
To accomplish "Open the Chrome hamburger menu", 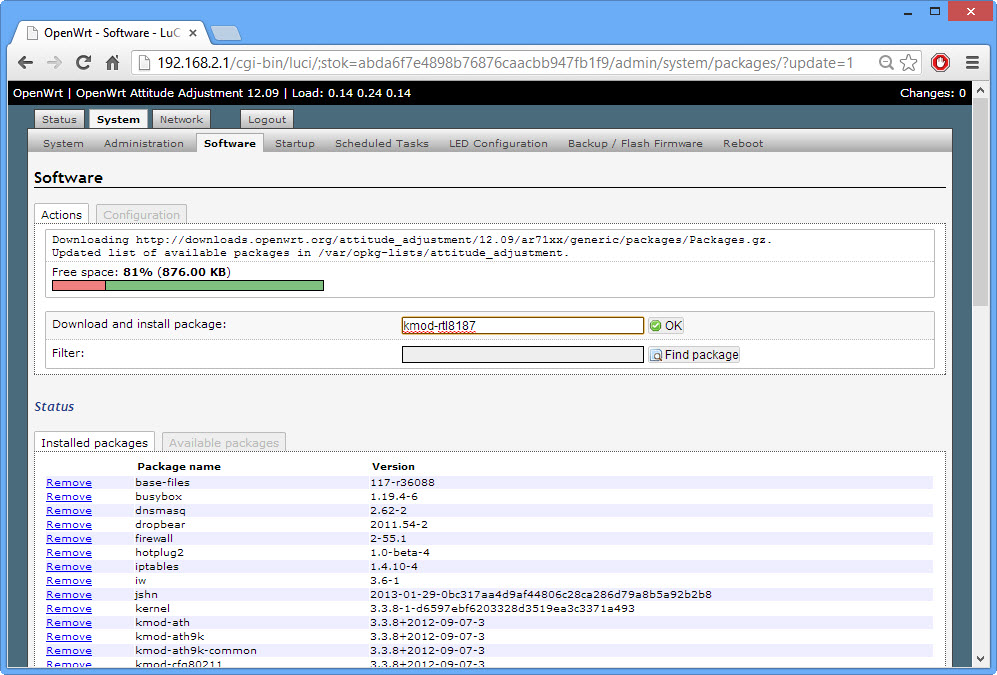I will (972, 62).
